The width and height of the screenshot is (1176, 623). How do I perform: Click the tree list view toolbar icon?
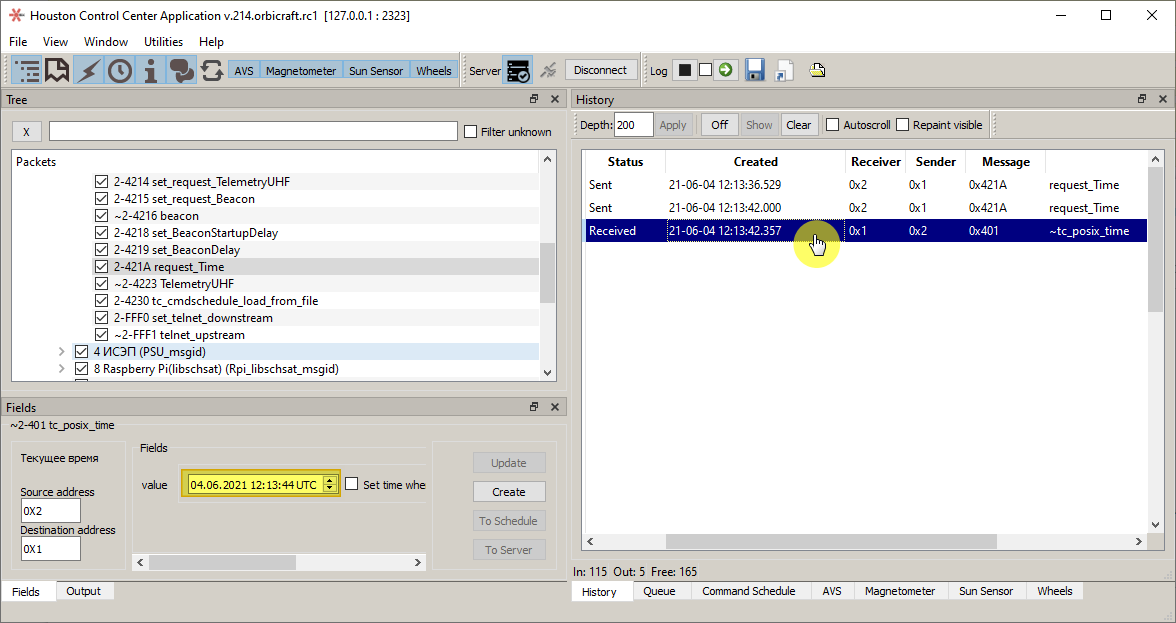click(28, 70)
